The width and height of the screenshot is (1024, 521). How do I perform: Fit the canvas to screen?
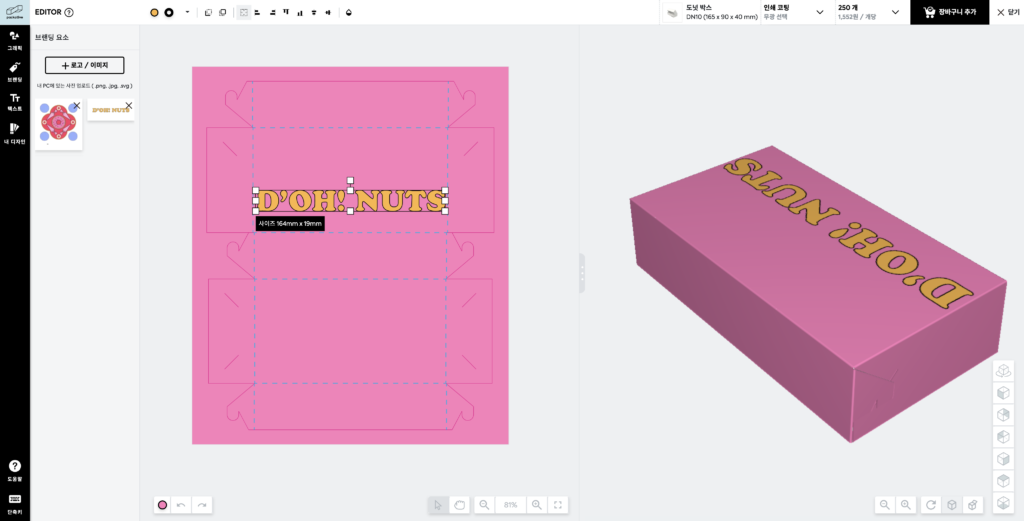point(558,505)
